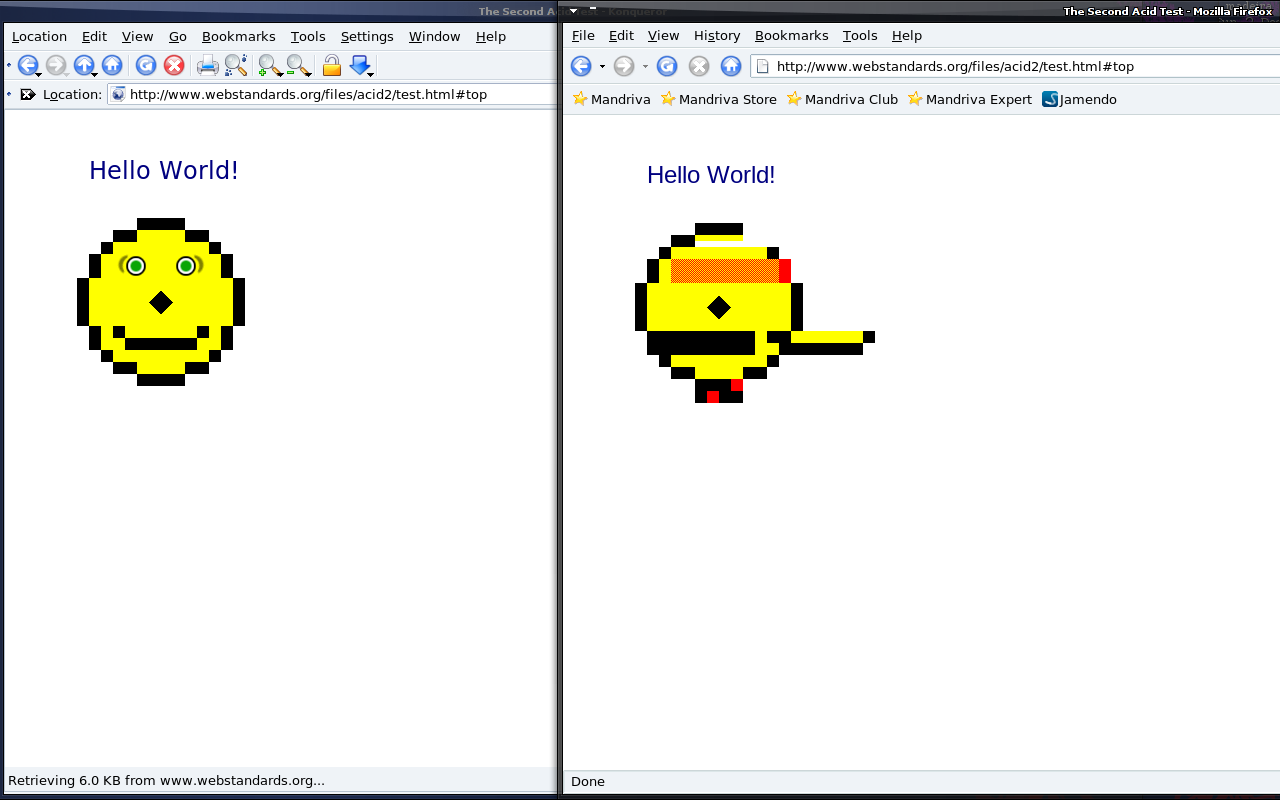The height and width of the screenshot is (800, 1280).
Task: Click Konqueror's red Stop button
Action: 174,65
